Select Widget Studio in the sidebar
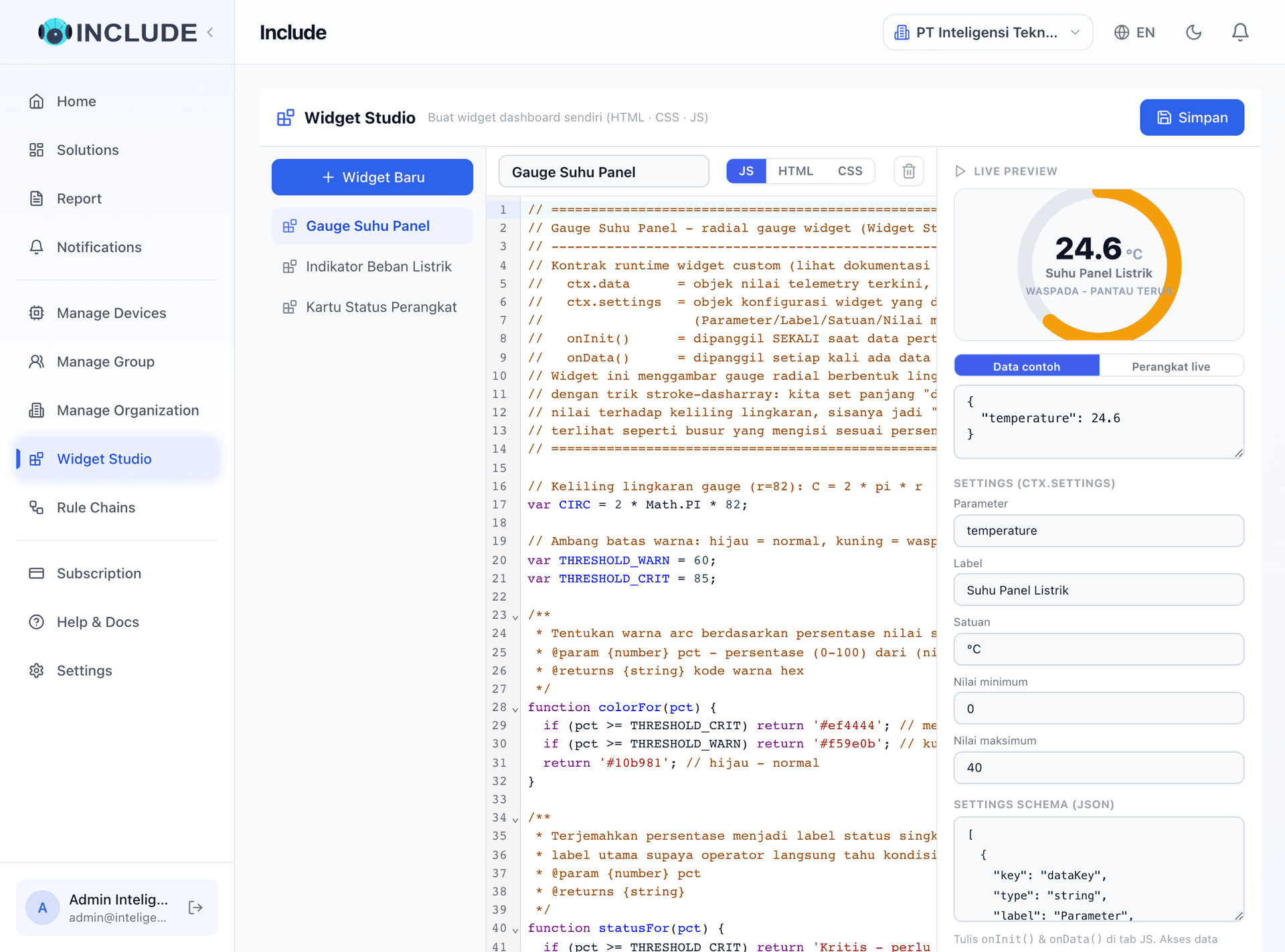1285x952 pixels. (x=117, y=459)
